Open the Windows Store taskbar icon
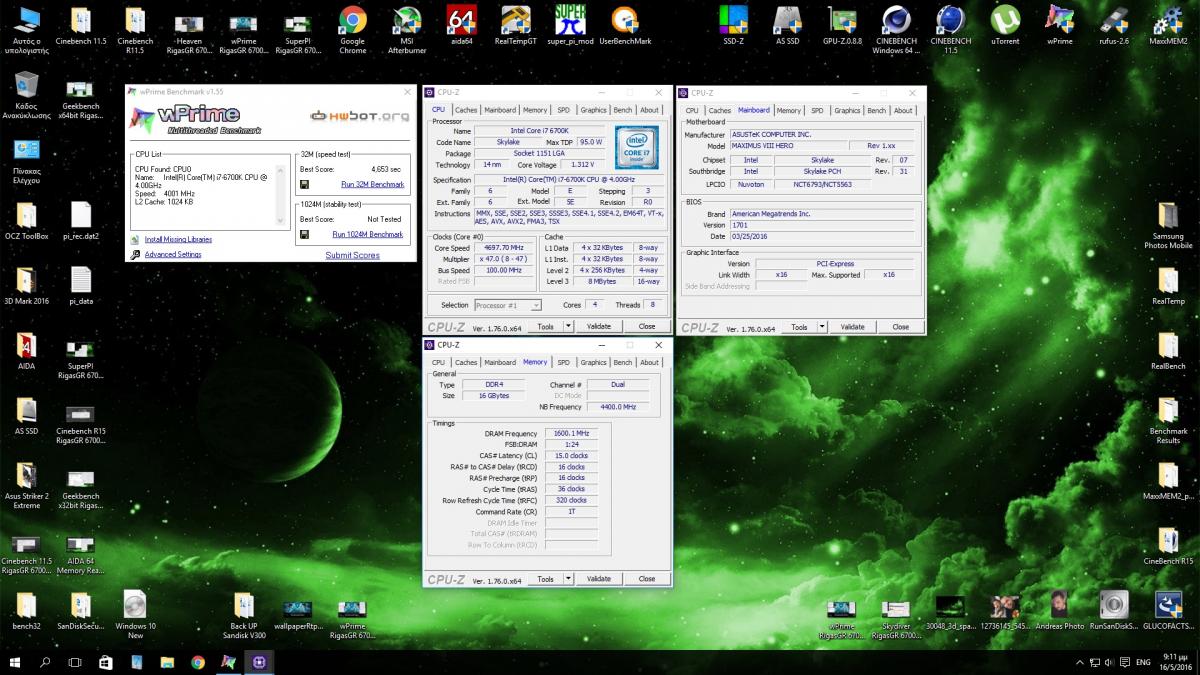This screenshot has height=675, width=1200. click(105, 662)
